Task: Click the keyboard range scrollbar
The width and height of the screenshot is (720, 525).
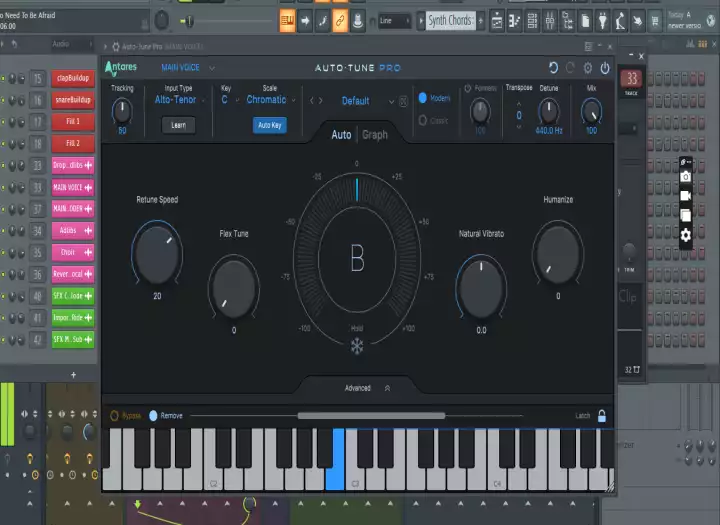Action: (371, 416)
